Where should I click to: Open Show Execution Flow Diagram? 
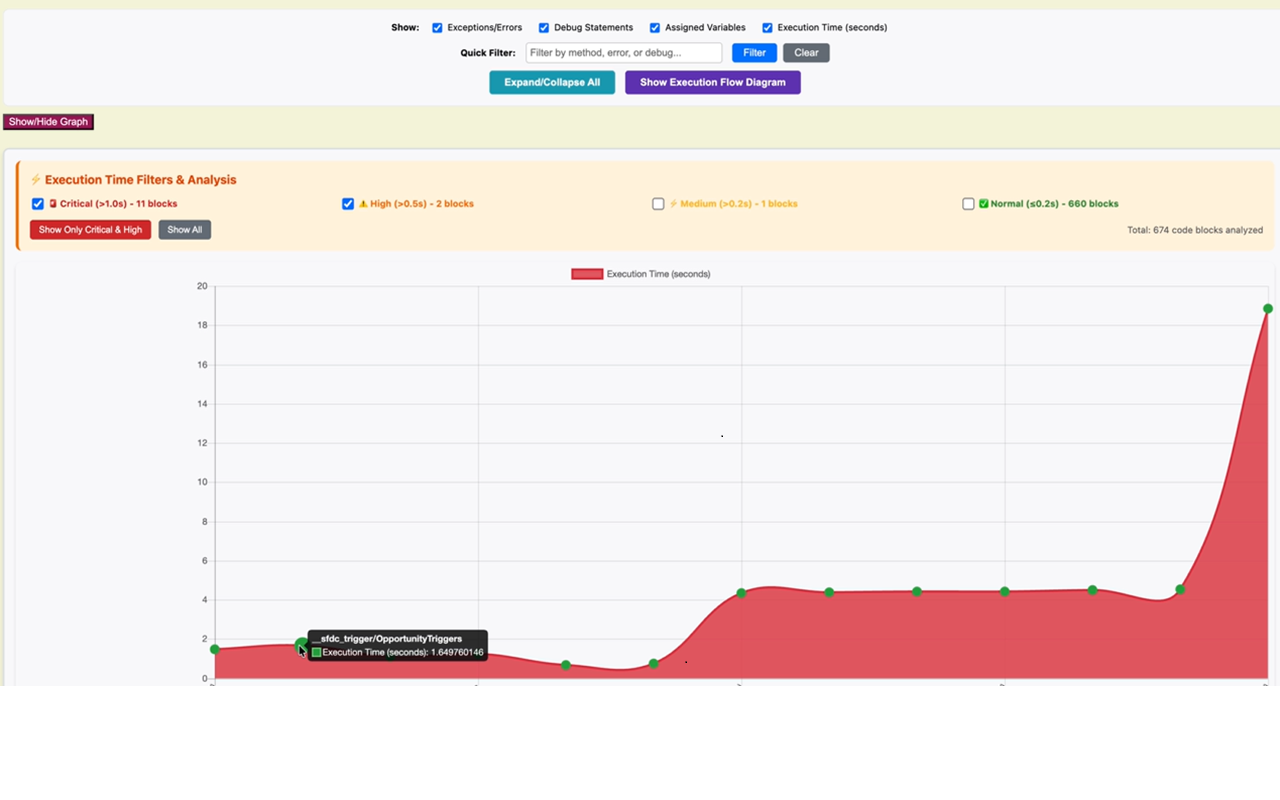coord(713,82)
